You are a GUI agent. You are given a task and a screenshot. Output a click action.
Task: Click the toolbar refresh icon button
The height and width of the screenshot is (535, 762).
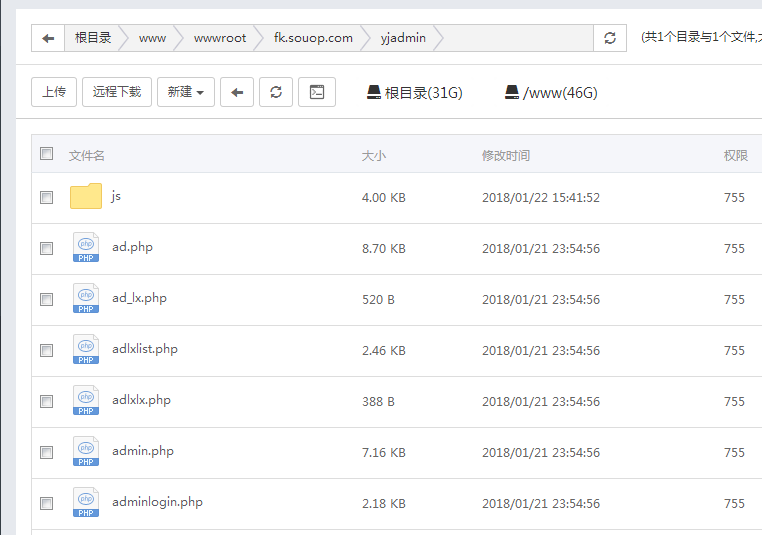[276, 92]
